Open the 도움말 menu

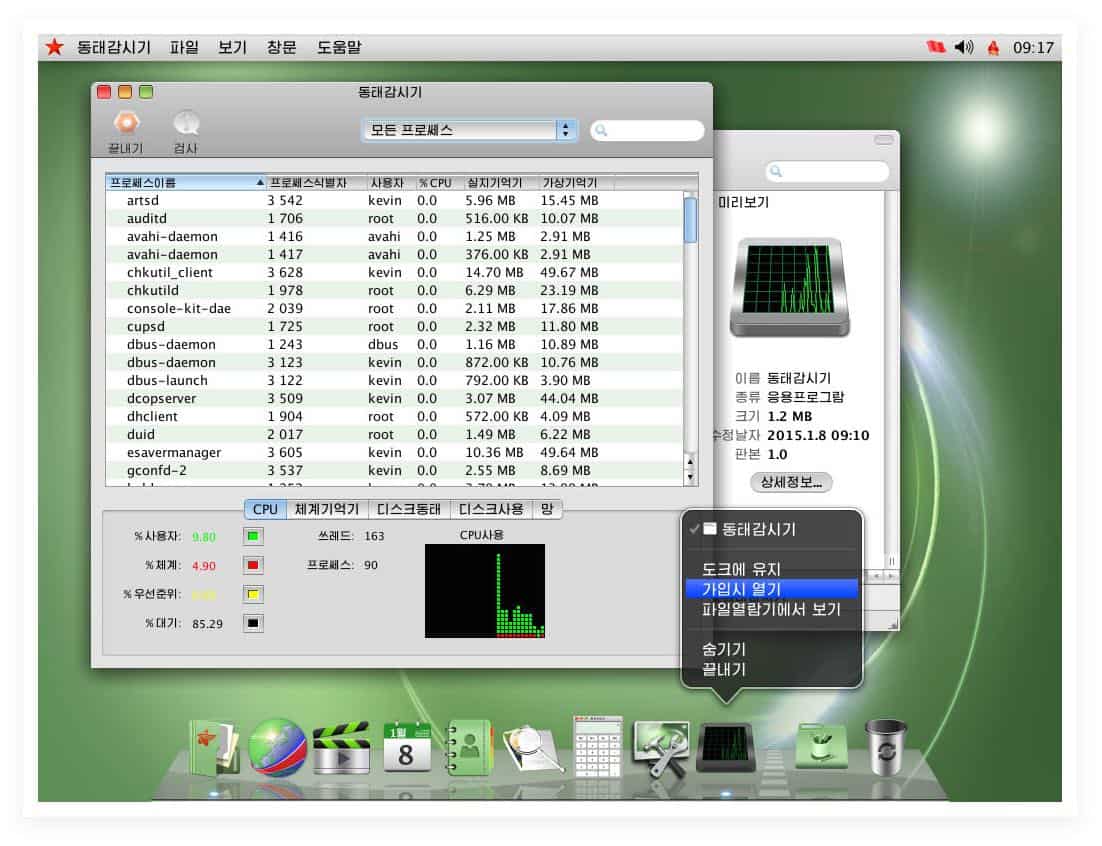coord(339,47)
